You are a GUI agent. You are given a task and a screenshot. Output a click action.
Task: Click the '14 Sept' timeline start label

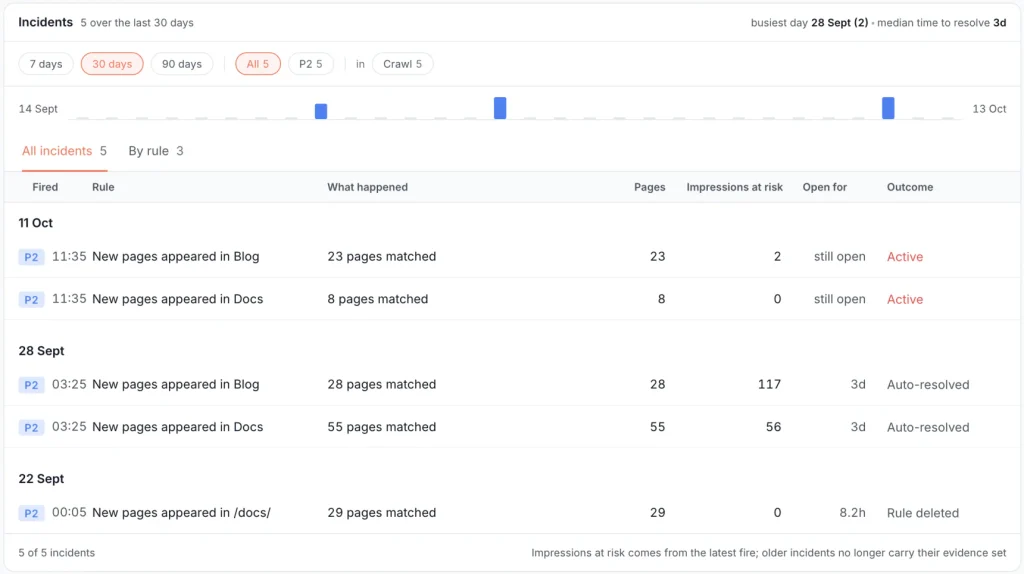pos(38,109)
